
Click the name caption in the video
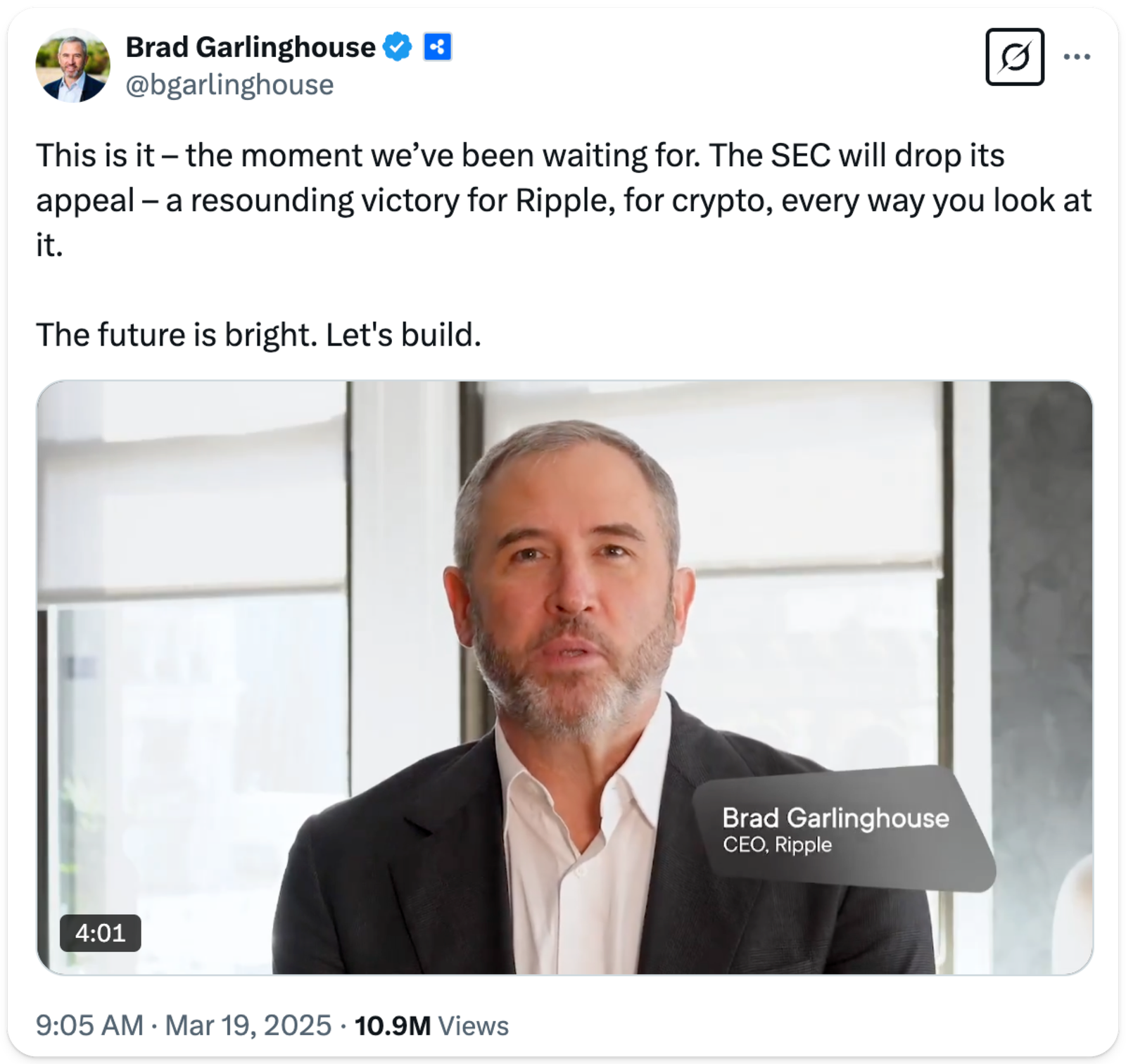pos(835,818)
